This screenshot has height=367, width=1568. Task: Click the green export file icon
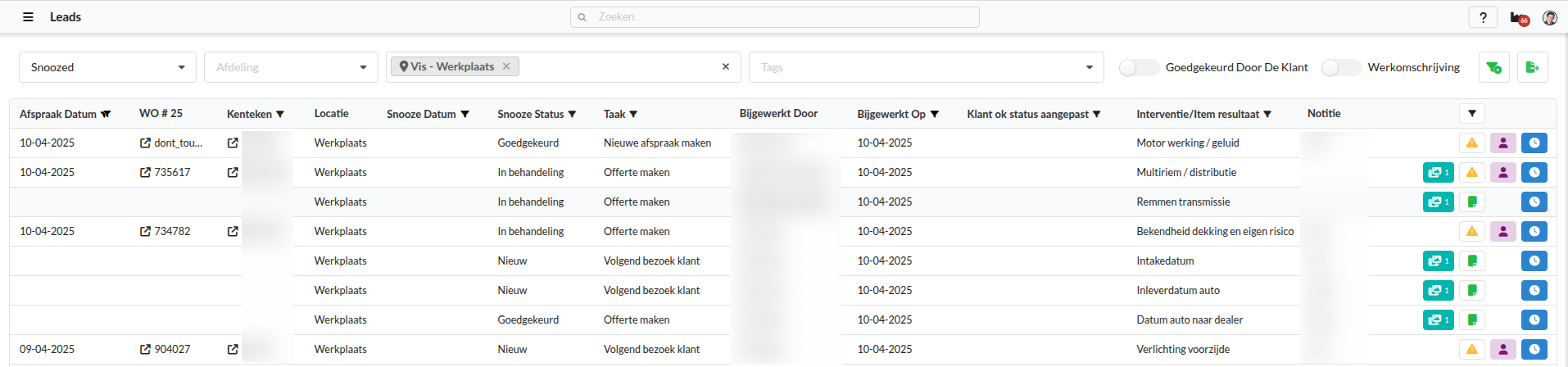tap(1532, 67)
